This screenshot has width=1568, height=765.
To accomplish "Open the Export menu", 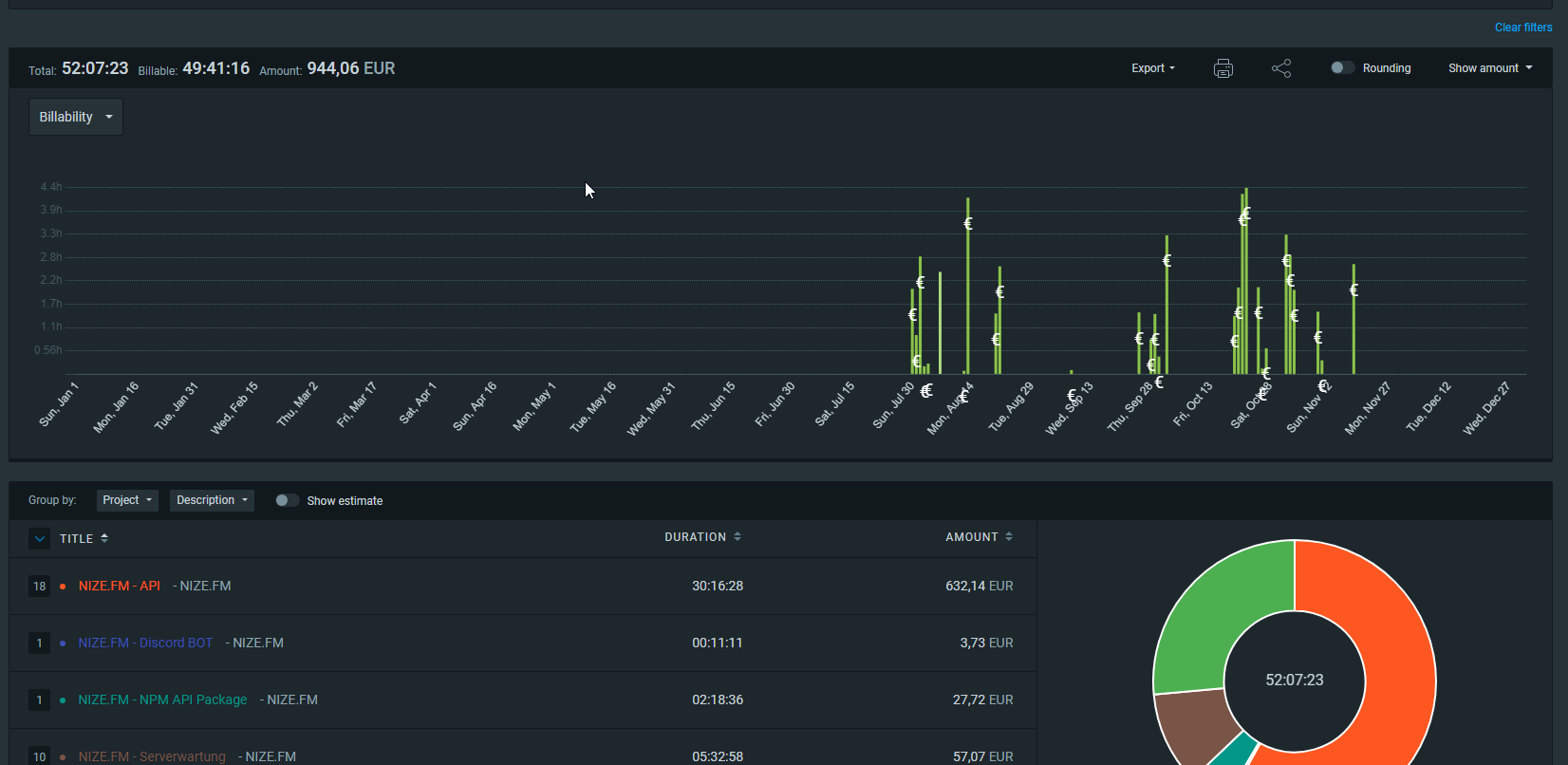I will 1152,68.
